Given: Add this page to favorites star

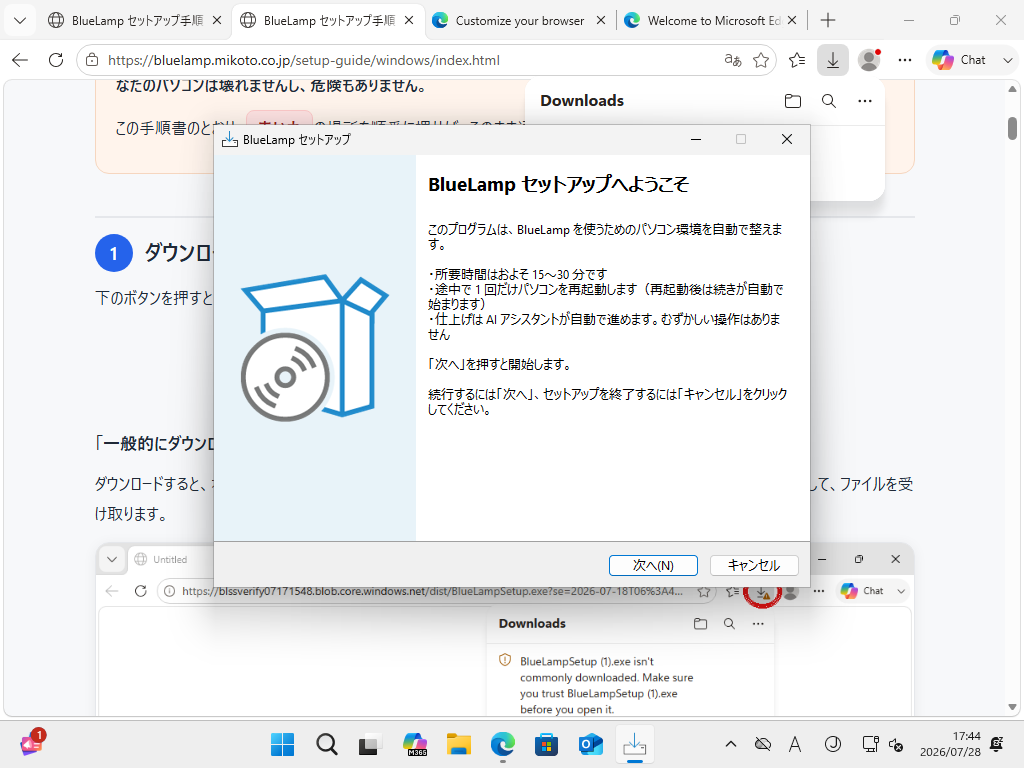Looking at the screenshot, I should coord(761,60).
